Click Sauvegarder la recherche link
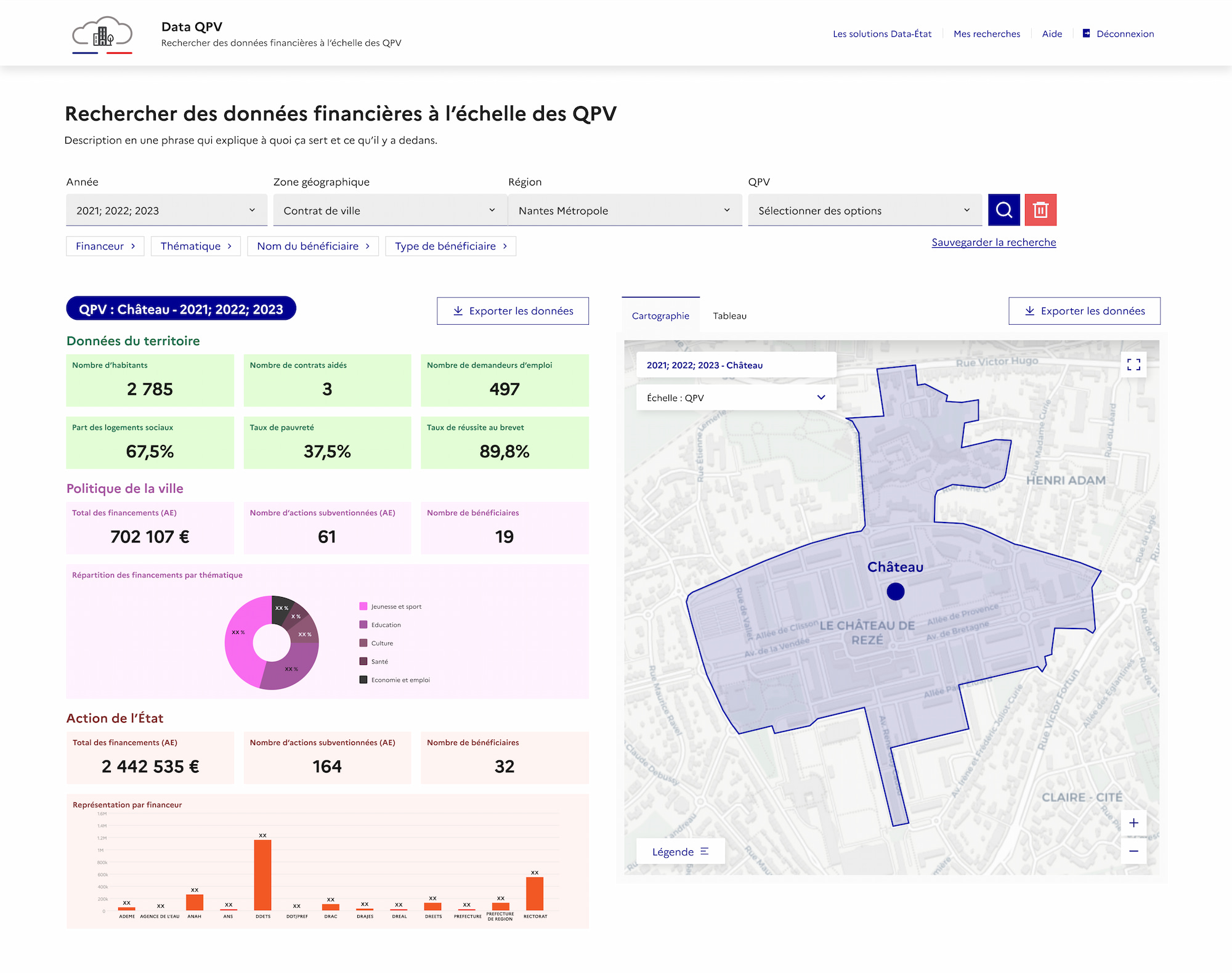This screenshot has height=973, width=1232. (x=994, y=242)
